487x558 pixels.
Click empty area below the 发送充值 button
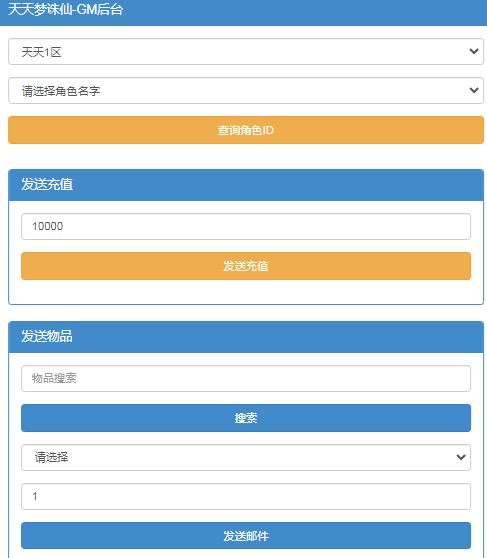coord(246,292)
